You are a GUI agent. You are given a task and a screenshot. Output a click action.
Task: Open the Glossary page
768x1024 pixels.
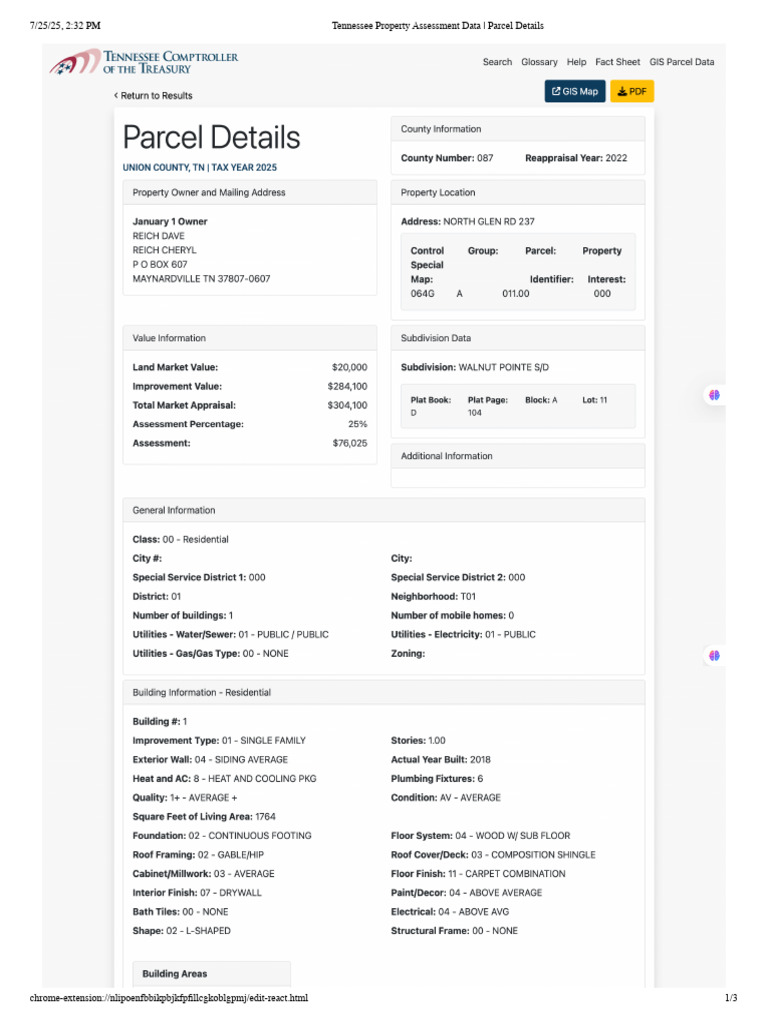(539, 62)
